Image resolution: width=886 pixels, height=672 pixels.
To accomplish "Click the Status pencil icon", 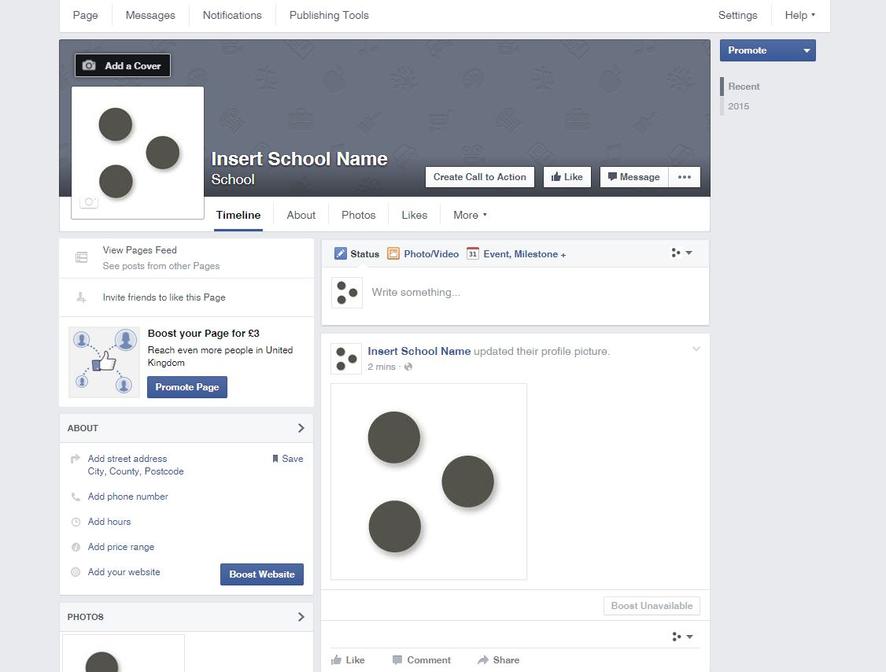I will pyautogui.click(x=340, y=254).
